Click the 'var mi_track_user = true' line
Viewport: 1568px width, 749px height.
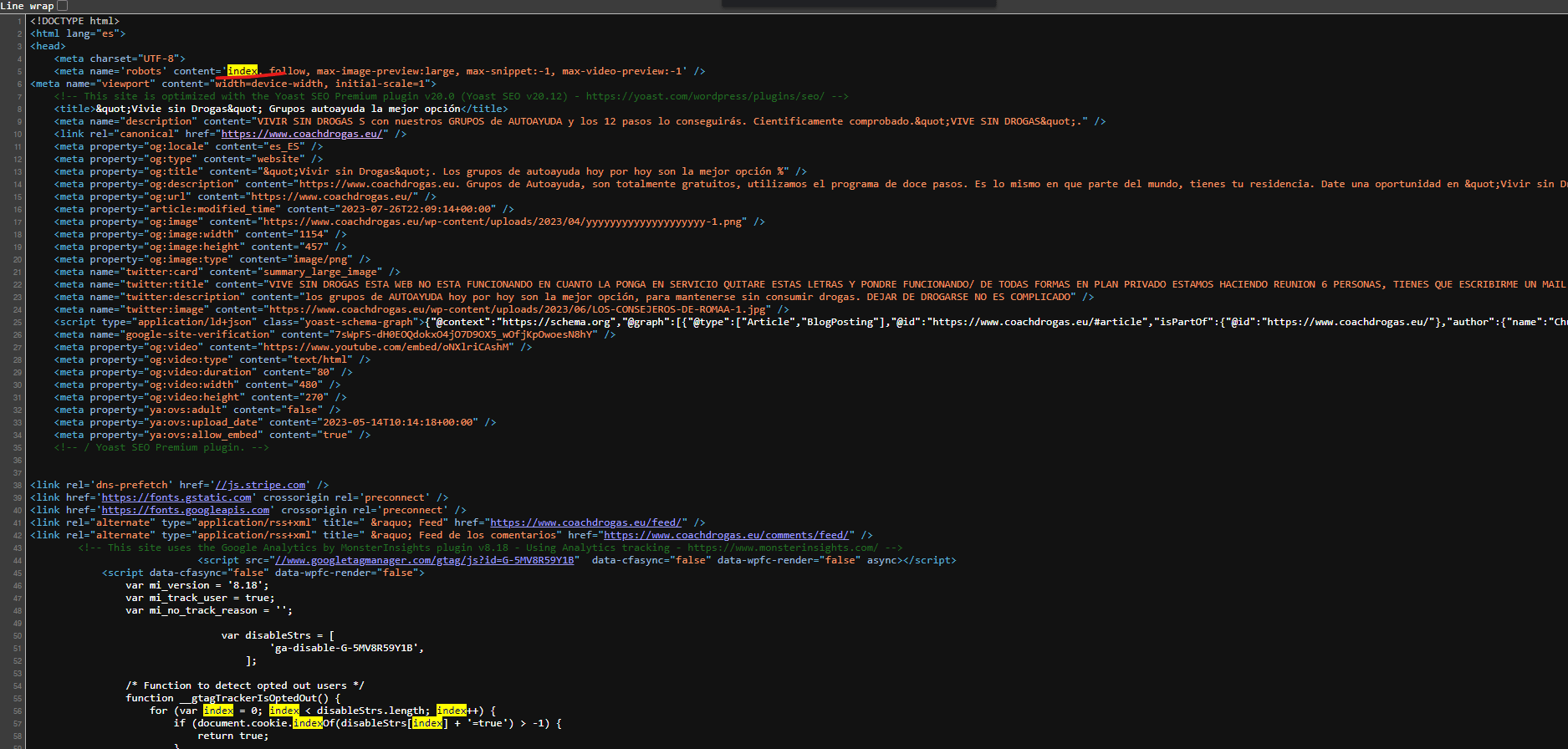(200, 598)
